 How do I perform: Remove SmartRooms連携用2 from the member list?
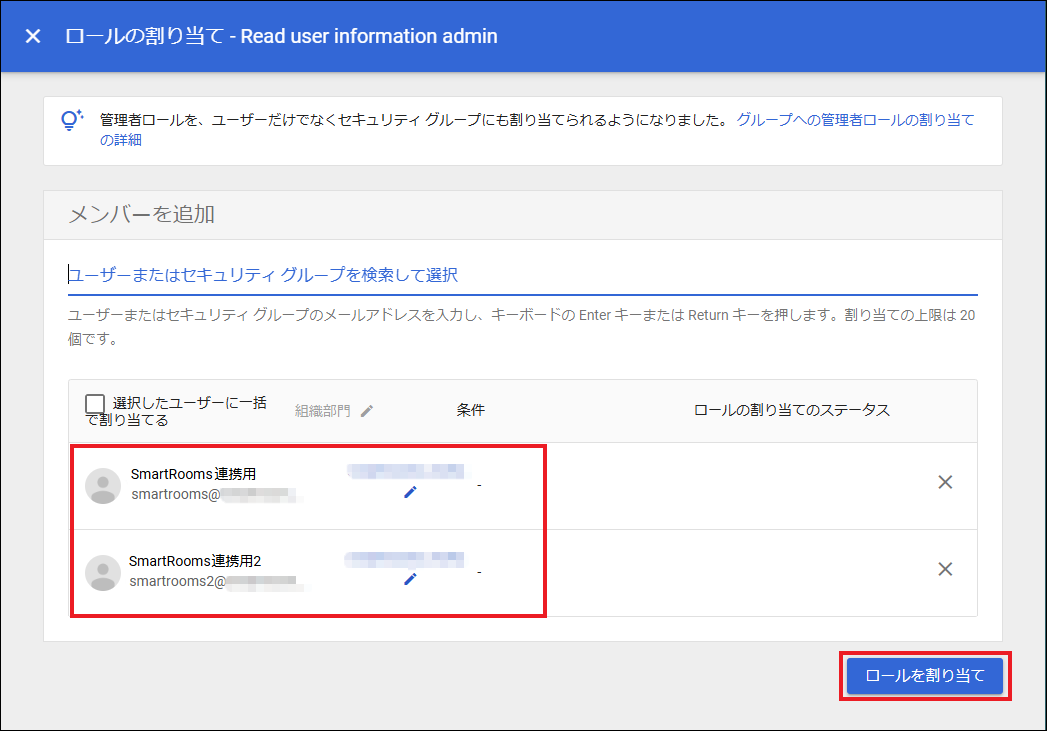tap(944, 569)
